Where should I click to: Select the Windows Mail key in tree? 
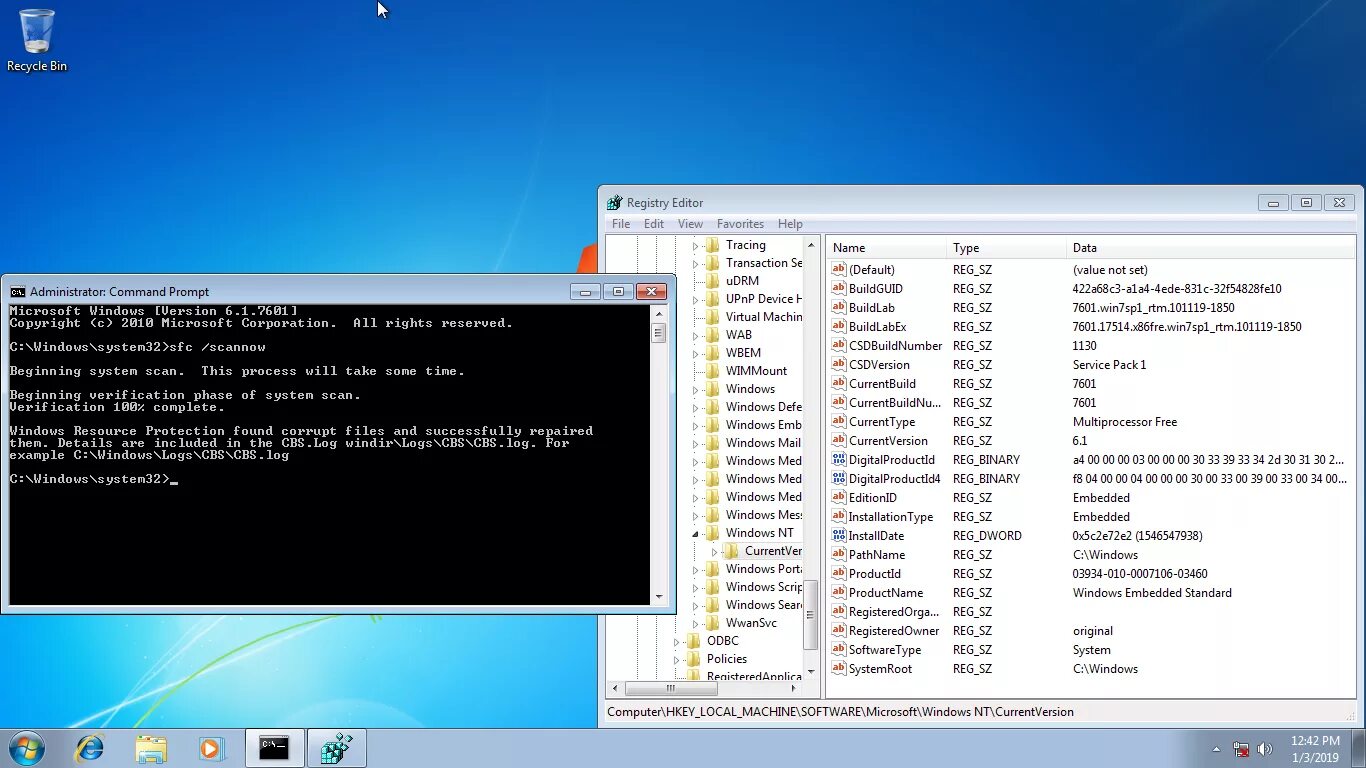click(763, 443)
